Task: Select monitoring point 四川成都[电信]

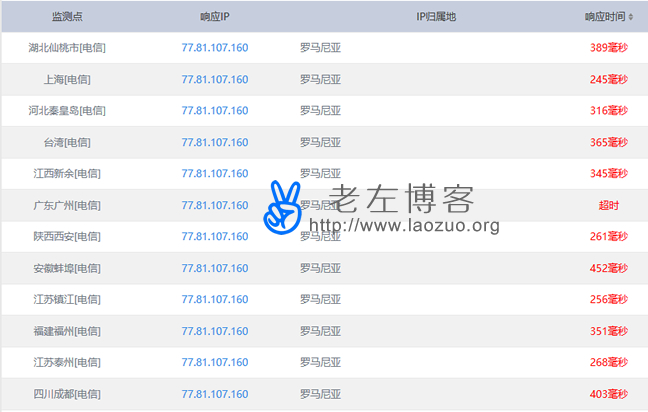Action: (x=67, y=394)
